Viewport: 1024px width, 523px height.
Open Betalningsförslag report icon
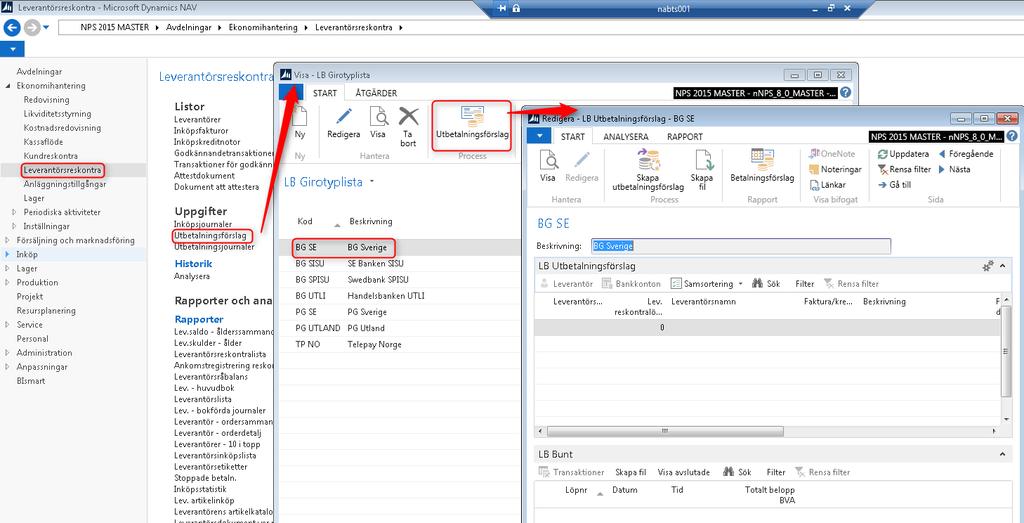tap(762, 160)
